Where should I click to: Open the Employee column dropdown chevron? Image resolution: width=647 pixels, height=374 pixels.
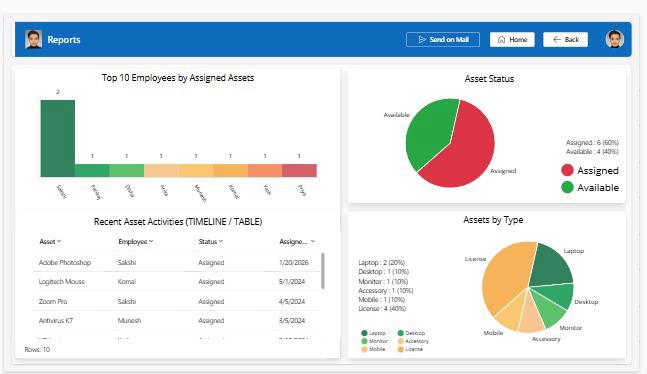click(151, 241)
